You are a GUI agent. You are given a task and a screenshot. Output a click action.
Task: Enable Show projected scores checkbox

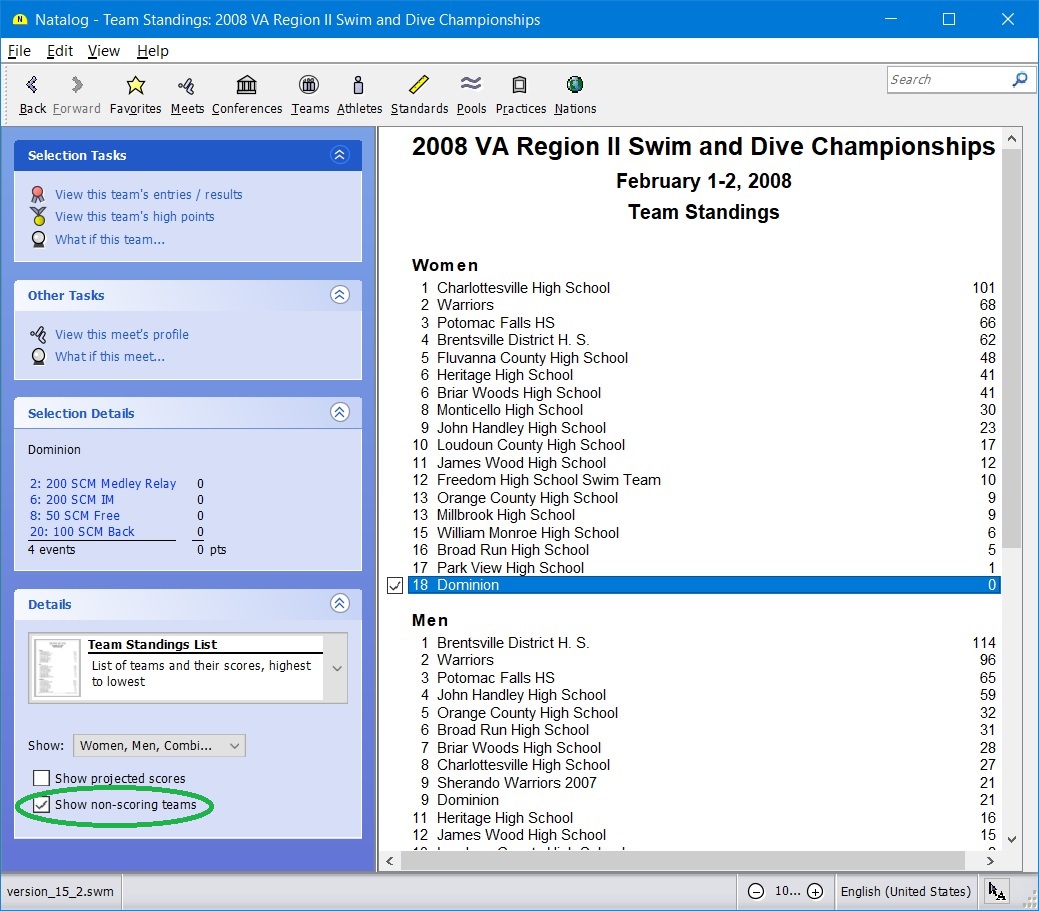coord(42,778)
